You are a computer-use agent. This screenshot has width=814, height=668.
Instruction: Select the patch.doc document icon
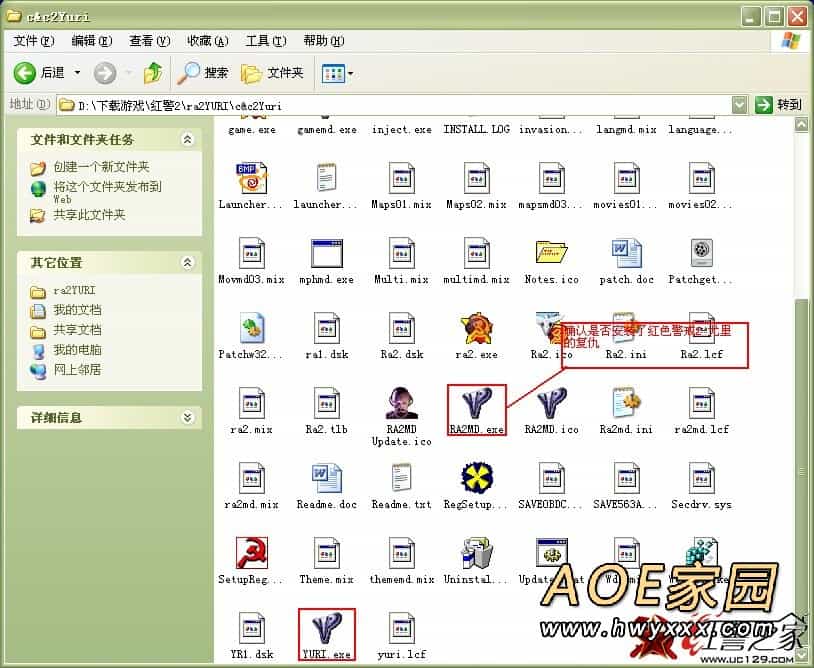click(627, 254)
